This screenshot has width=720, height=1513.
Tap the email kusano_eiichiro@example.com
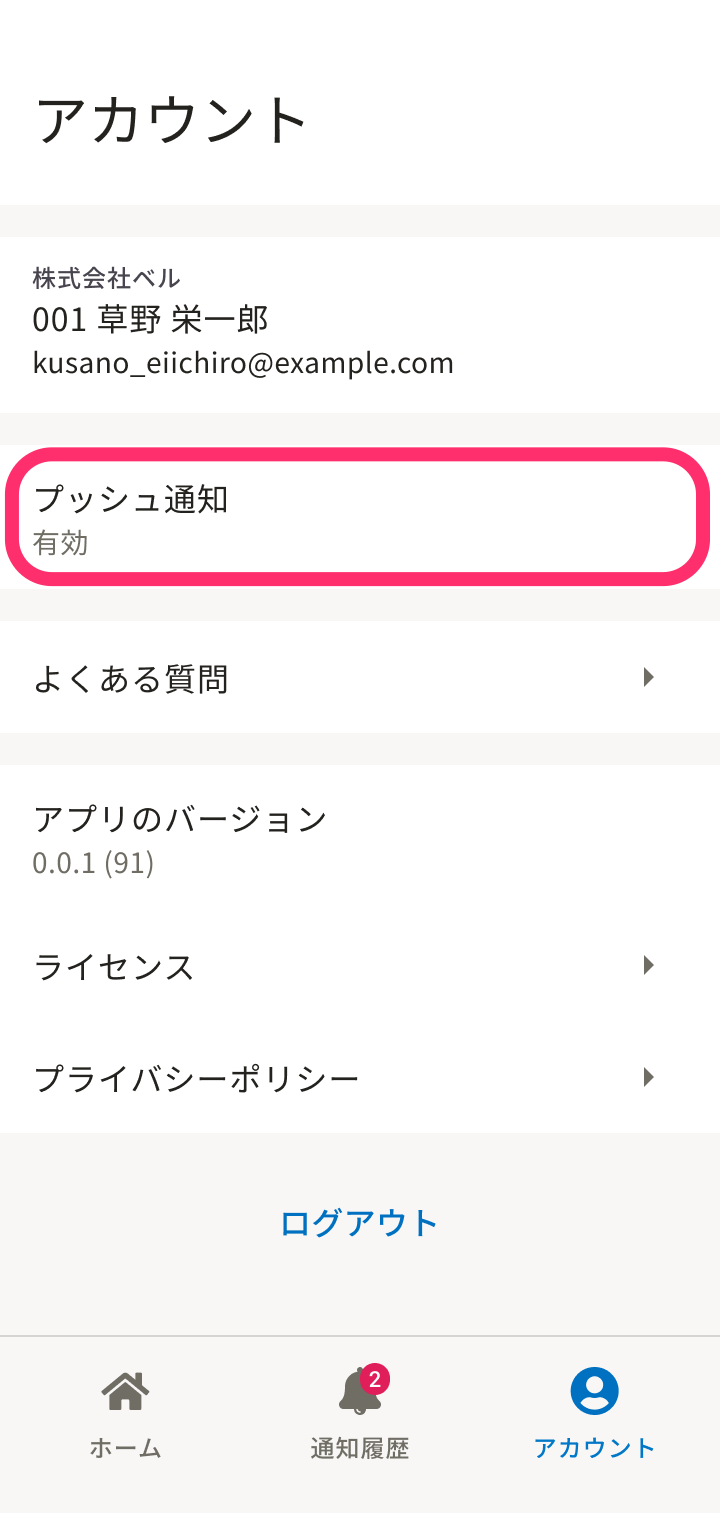pyautogui.click(x=243, y=363)
